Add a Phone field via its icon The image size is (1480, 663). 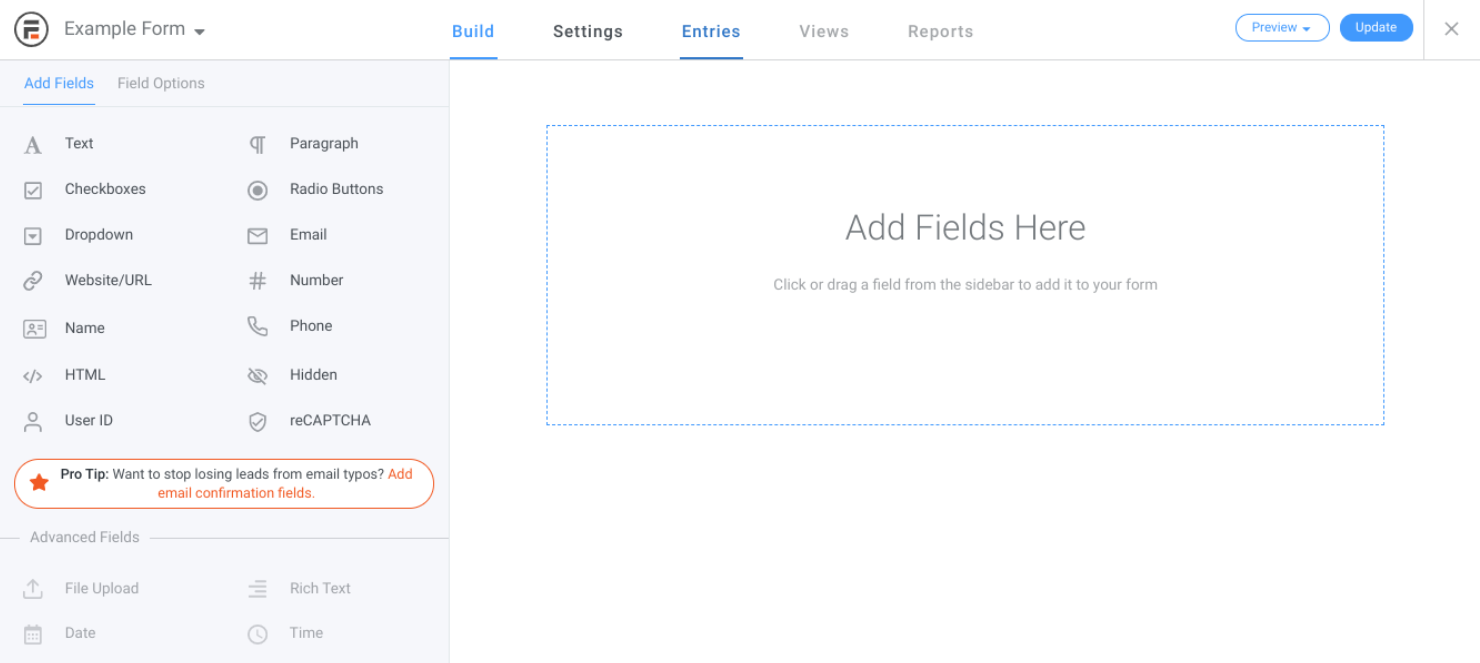click(258, 327)
